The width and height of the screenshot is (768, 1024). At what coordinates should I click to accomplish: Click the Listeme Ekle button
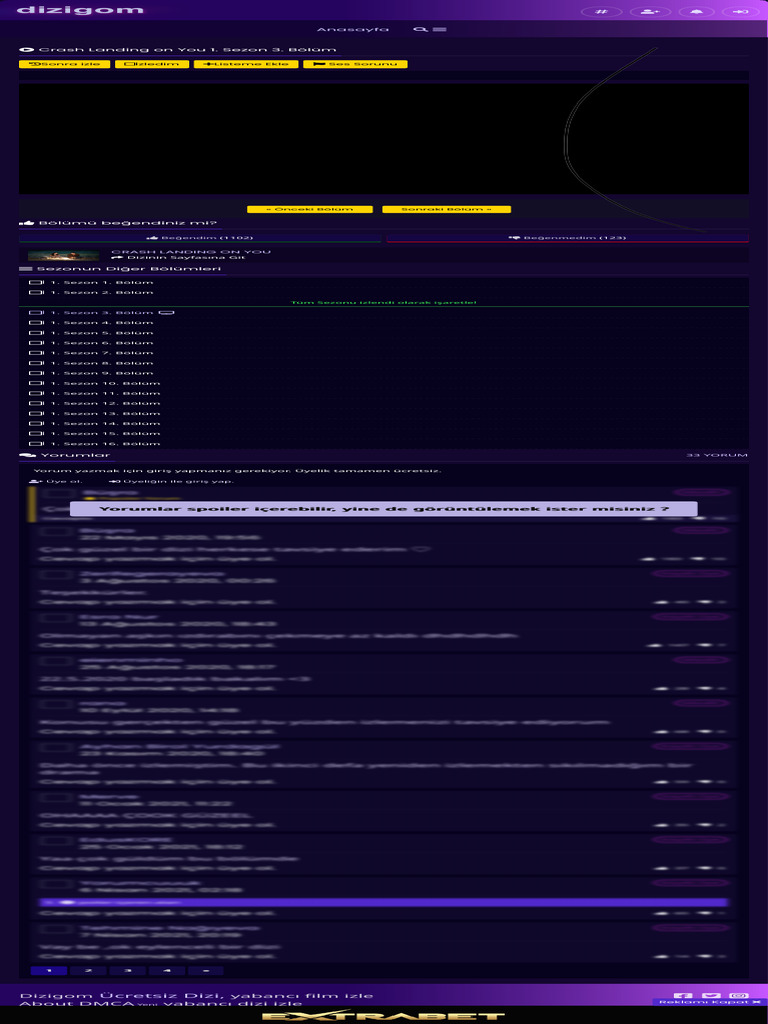click(246, 64)
